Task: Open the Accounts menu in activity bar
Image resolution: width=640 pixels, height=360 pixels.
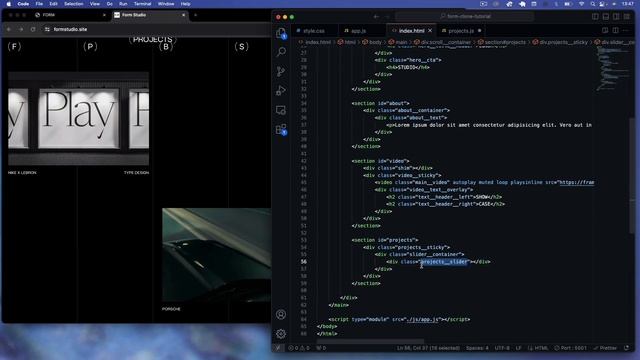Action: pos(281,314)
